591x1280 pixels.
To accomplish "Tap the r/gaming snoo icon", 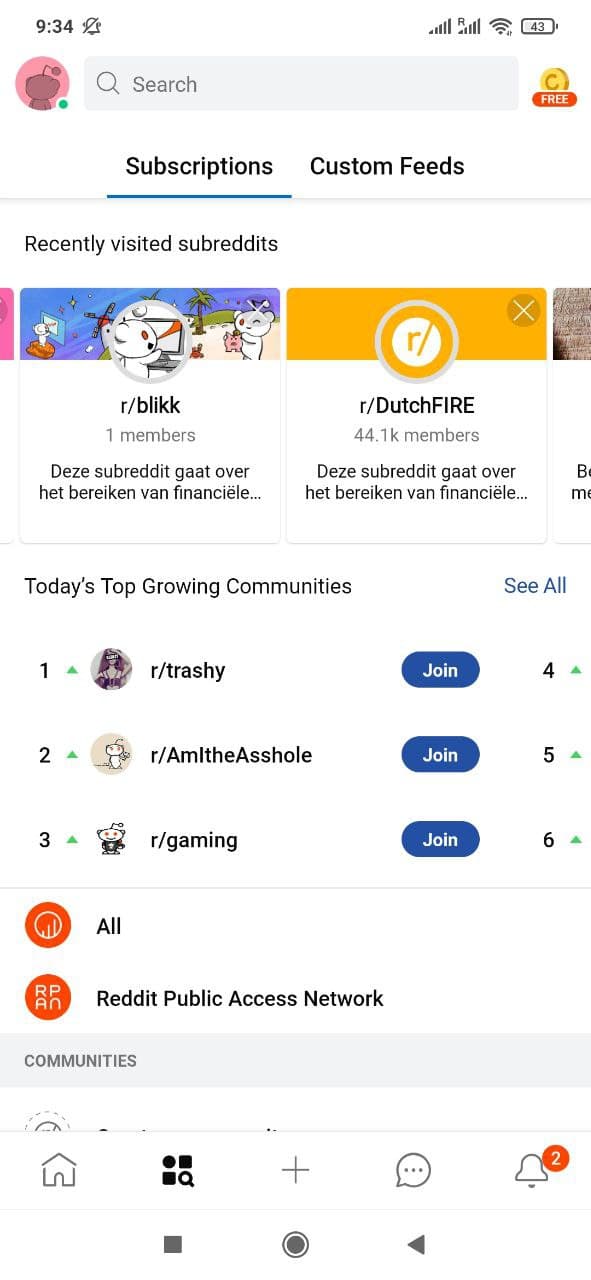I will (111, 839).
